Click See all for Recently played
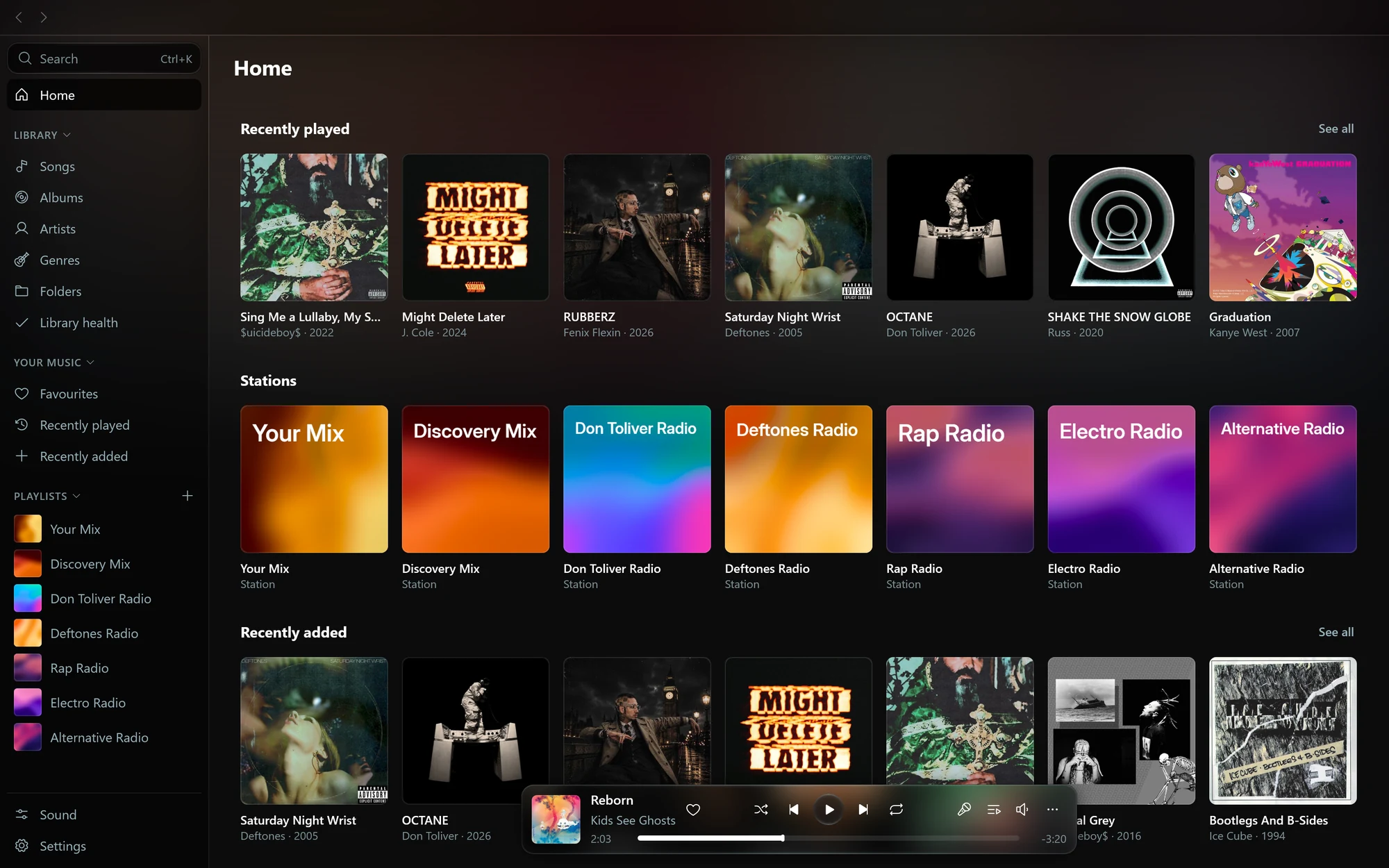Image resolution: width=1389 pixels, height=868 pixels. (1336, 128)
